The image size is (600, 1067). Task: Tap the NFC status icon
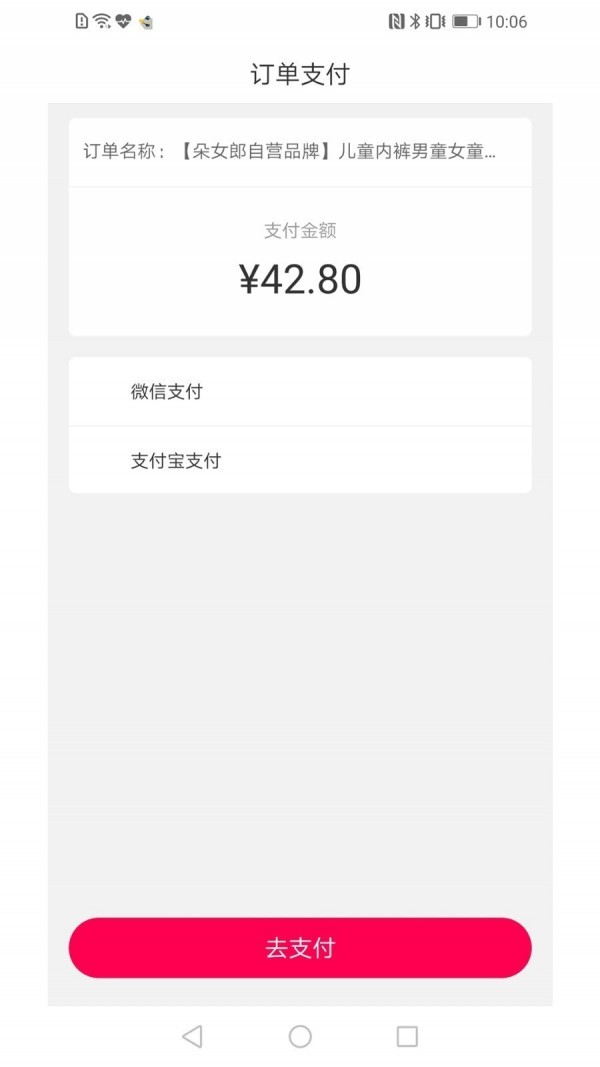point(396,21)
